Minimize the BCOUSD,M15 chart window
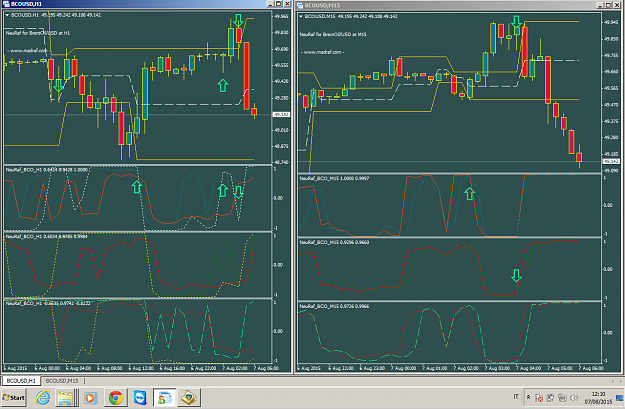625x409 pixels. click(x=600, y=5)
